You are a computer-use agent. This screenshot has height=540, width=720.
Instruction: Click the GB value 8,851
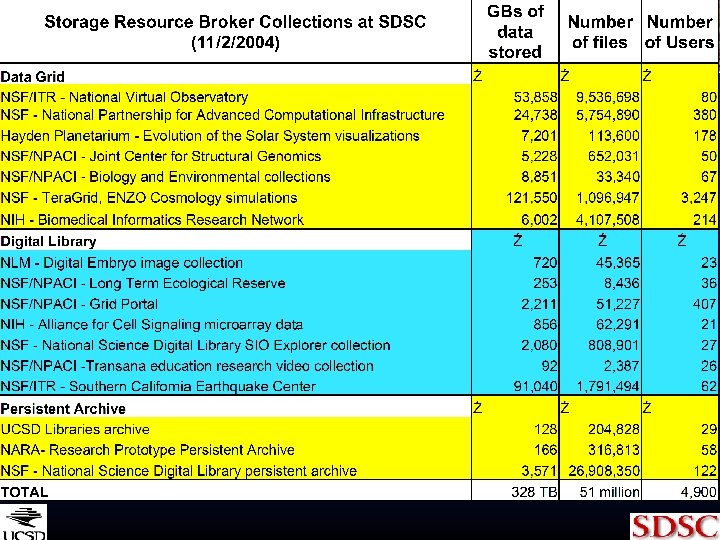(539, 177)
